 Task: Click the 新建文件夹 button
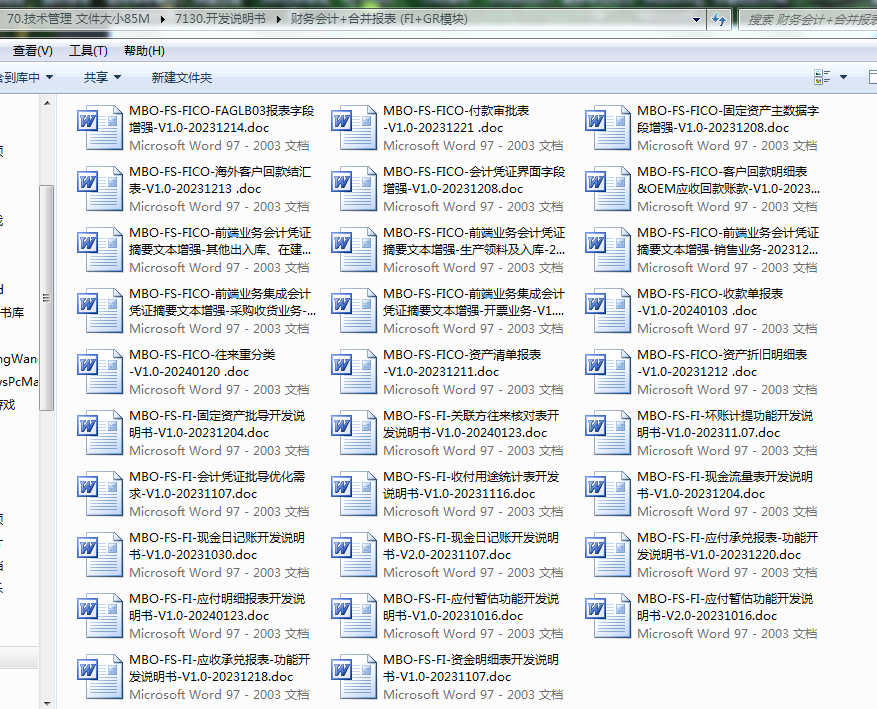pos(181,77)
